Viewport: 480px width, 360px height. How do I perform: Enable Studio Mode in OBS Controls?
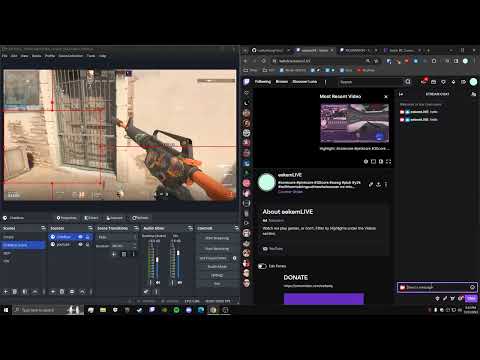tap(217, 267)
